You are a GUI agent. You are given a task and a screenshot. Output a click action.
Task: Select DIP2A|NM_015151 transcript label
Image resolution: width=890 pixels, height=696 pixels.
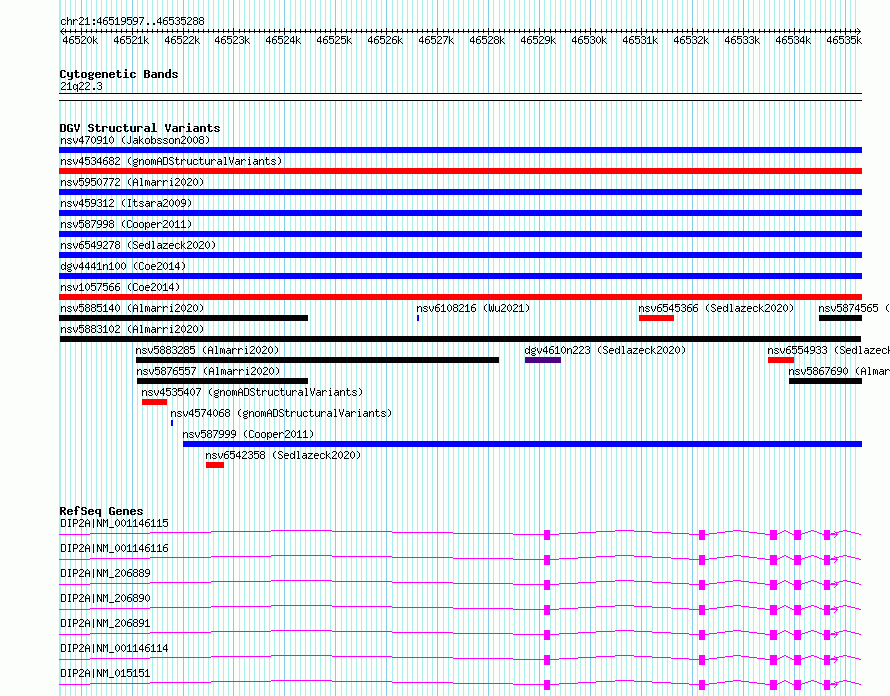pos(105,673)
